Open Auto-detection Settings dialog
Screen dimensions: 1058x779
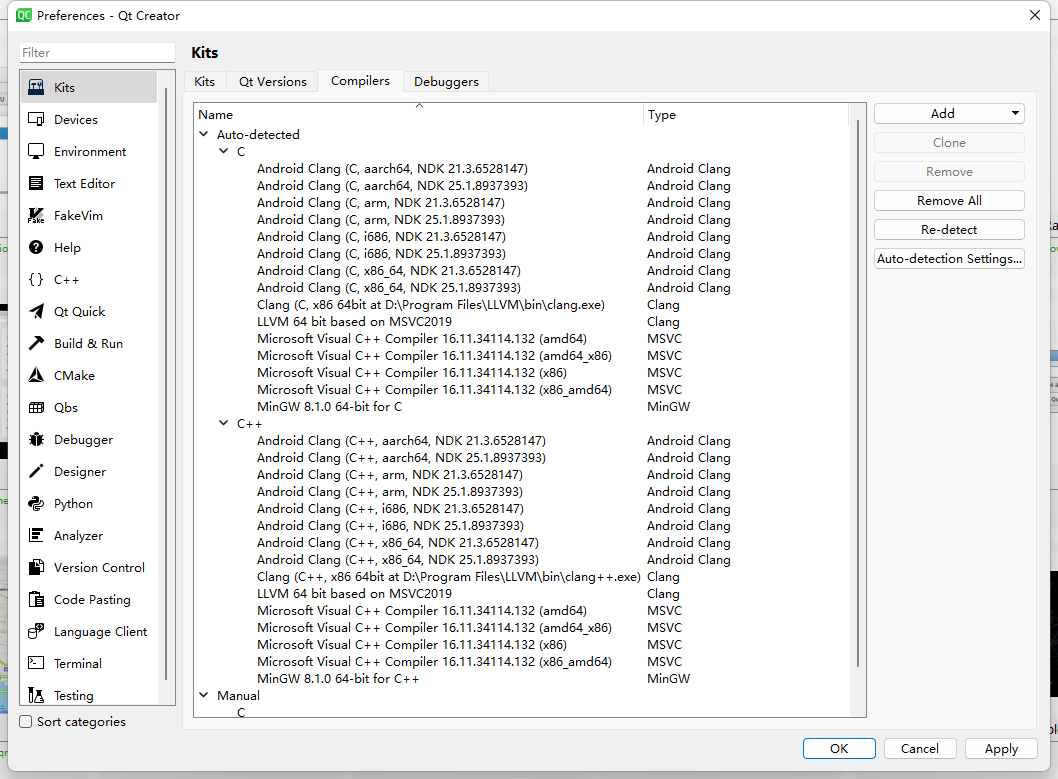click(949, 258)
